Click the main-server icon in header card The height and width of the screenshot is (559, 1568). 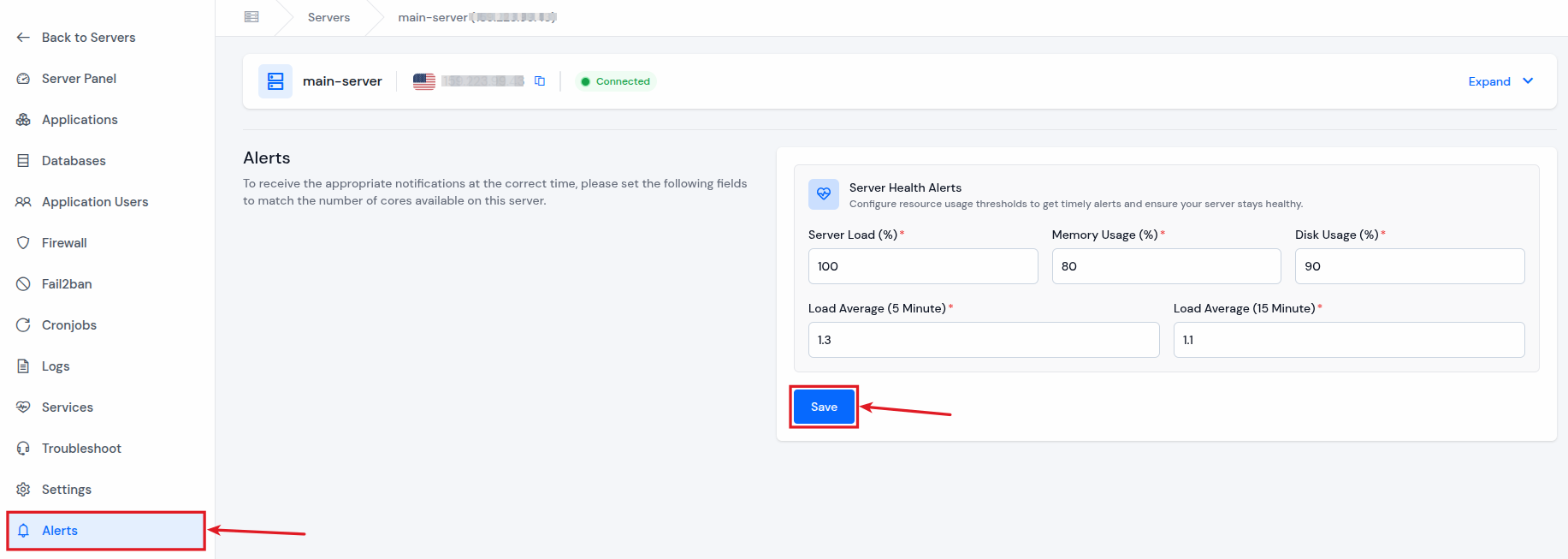point(275,81)
